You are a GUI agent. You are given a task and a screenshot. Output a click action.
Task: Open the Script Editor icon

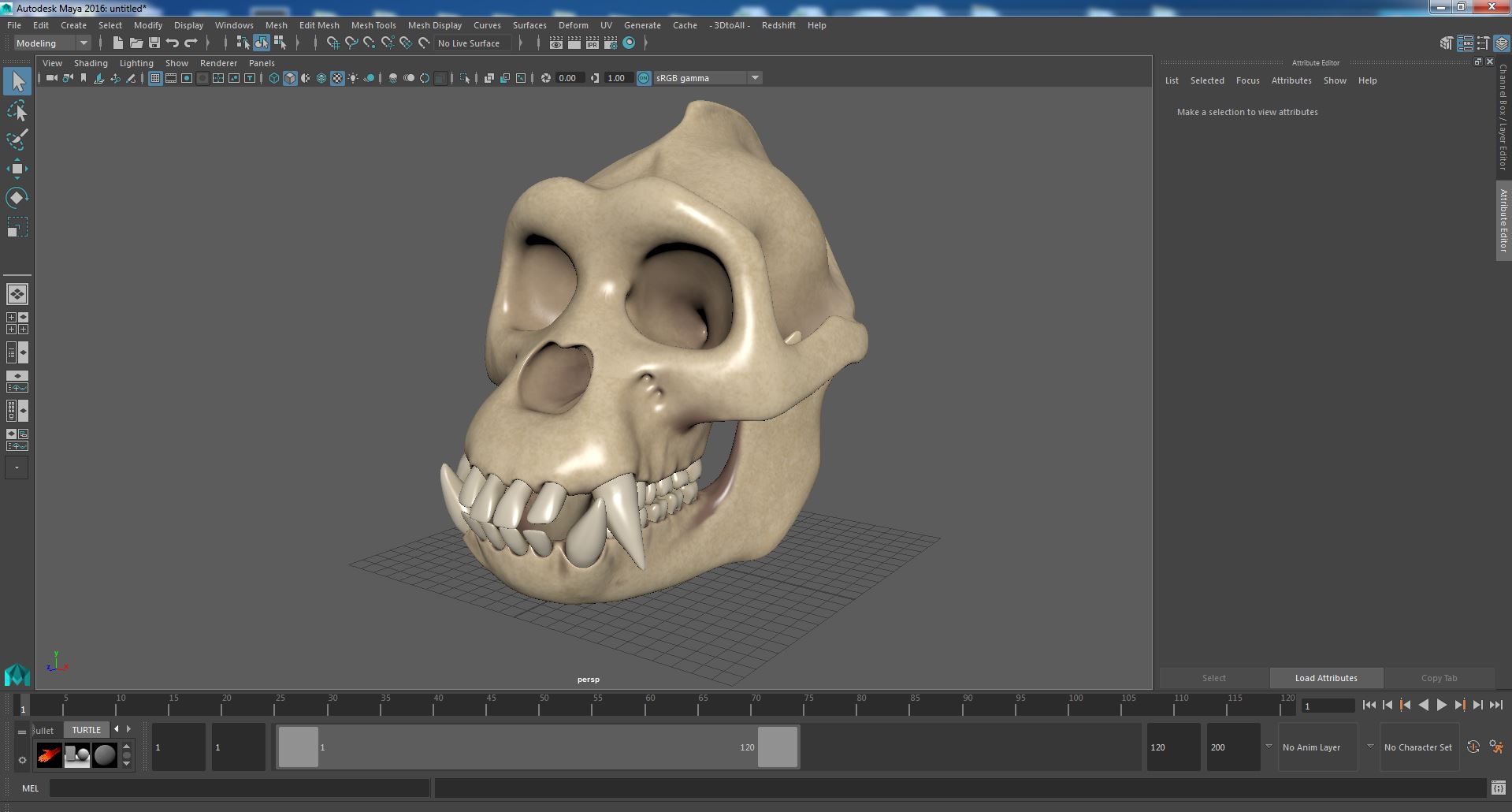1499,788
